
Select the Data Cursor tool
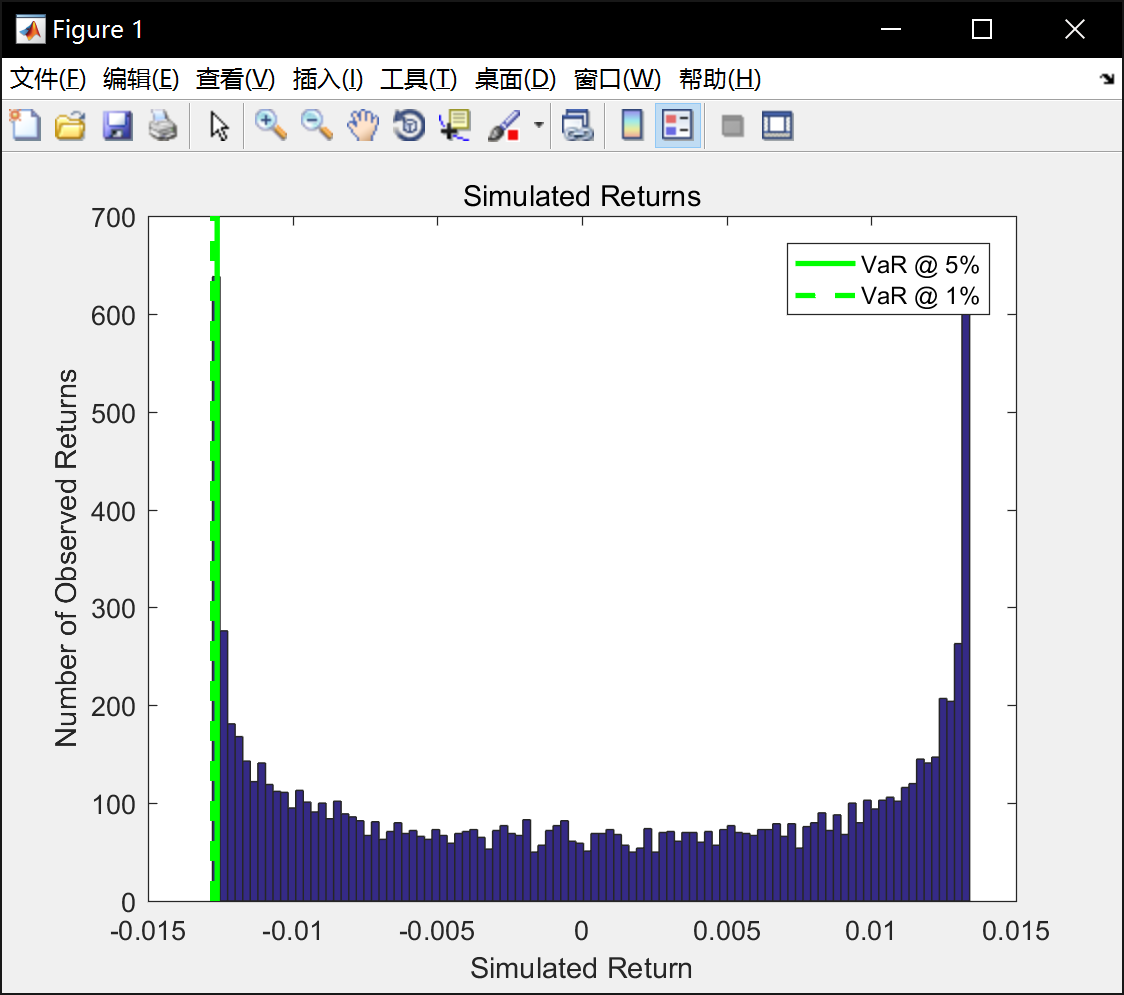pyautogui.click(x=455, y=125)
